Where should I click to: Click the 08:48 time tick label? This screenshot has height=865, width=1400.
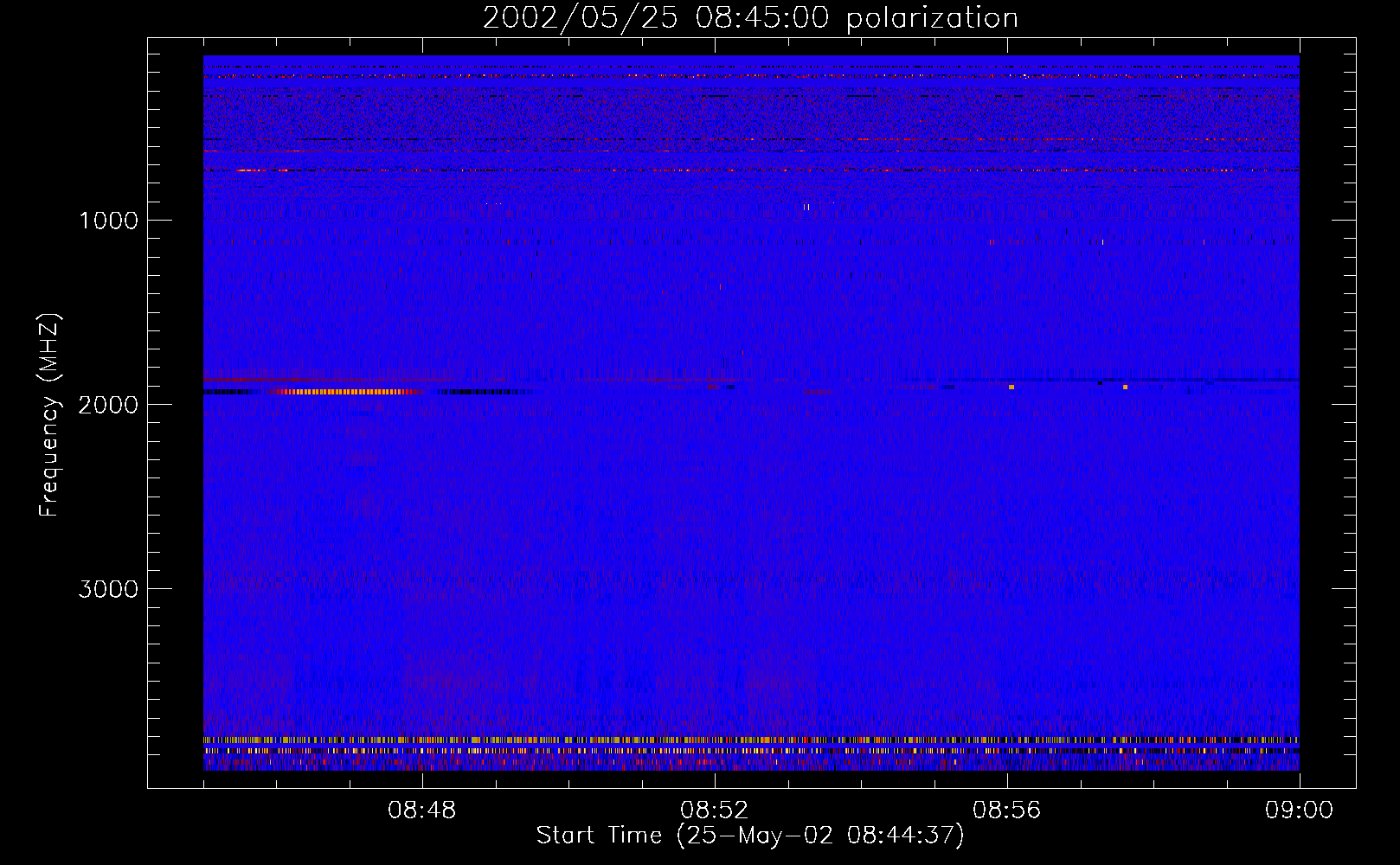(422, 811)
